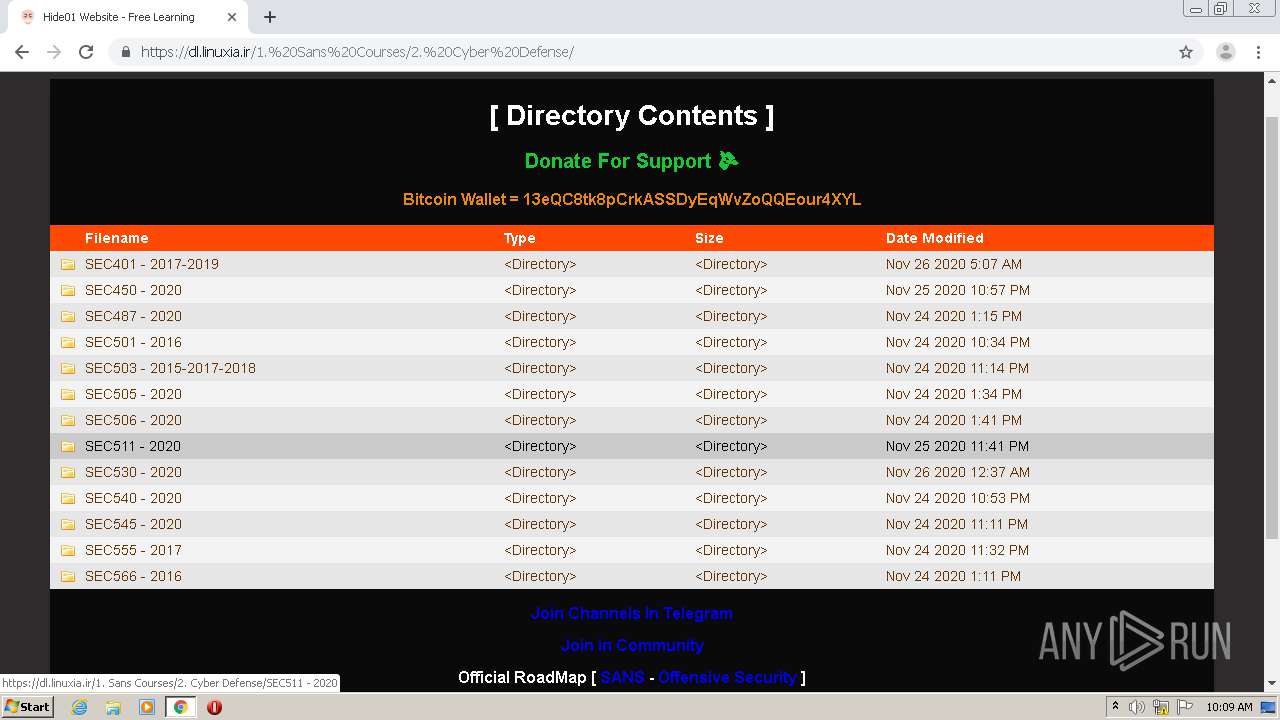Click date Nov 26 2020 12:37 AM

tap(958, 472)
